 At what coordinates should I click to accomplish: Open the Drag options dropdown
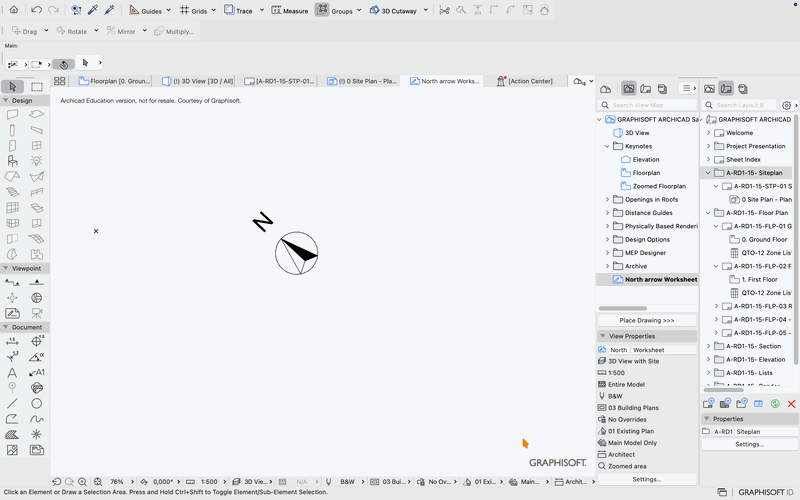pyautogui.click(x=46, y=31)
